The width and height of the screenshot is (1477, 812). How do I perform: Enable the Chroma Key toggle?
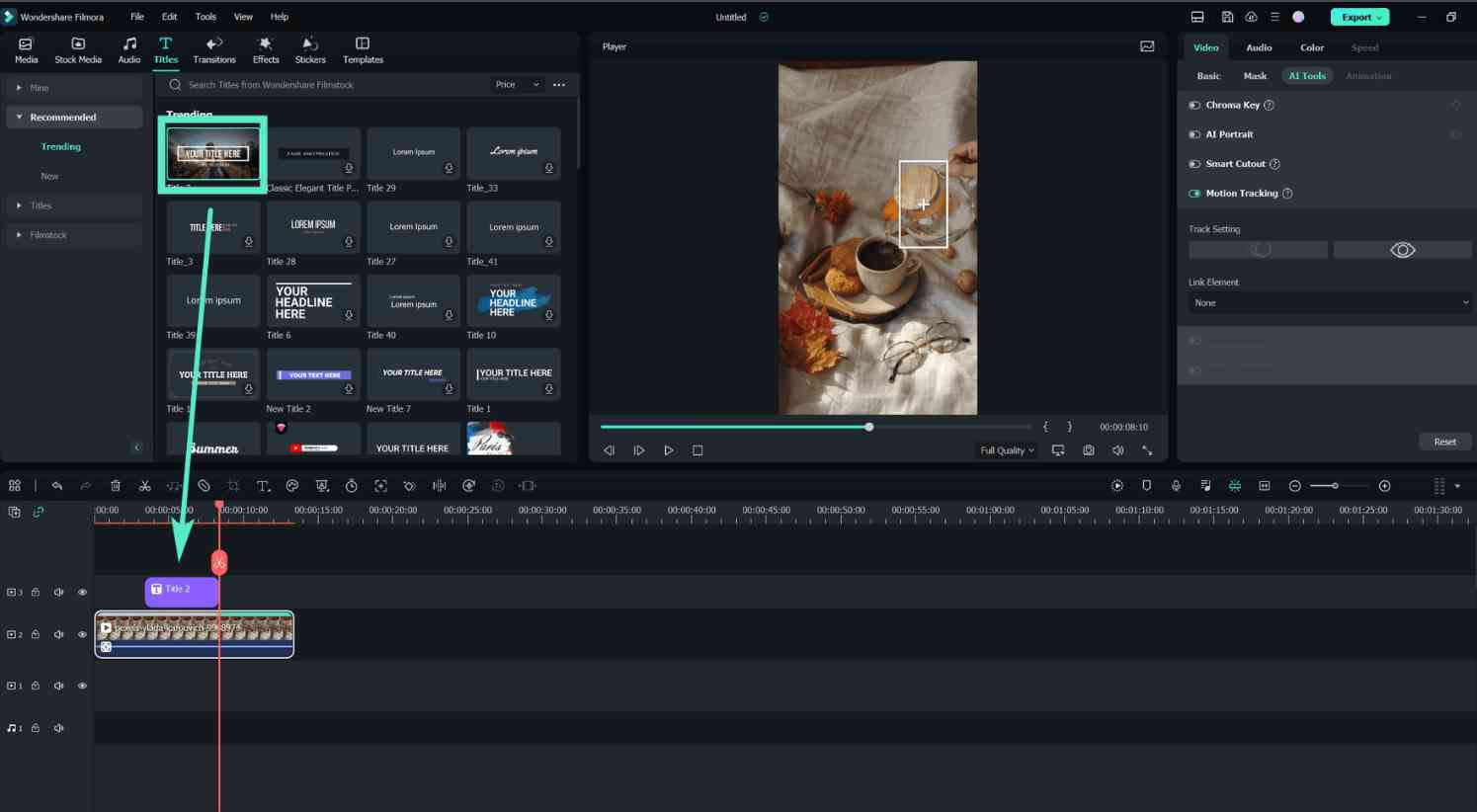click(1194, 104)
